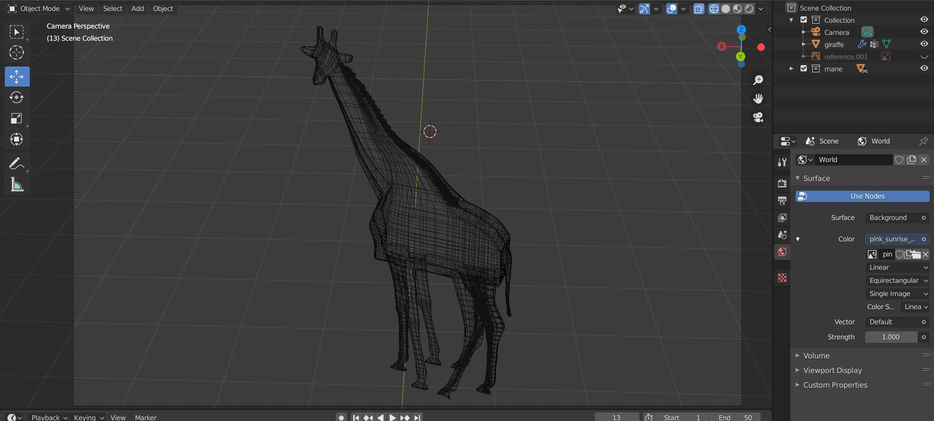Click the giraffe mesh data icon
The height and width of the screenshot is (421, 934).
(886, 44)
